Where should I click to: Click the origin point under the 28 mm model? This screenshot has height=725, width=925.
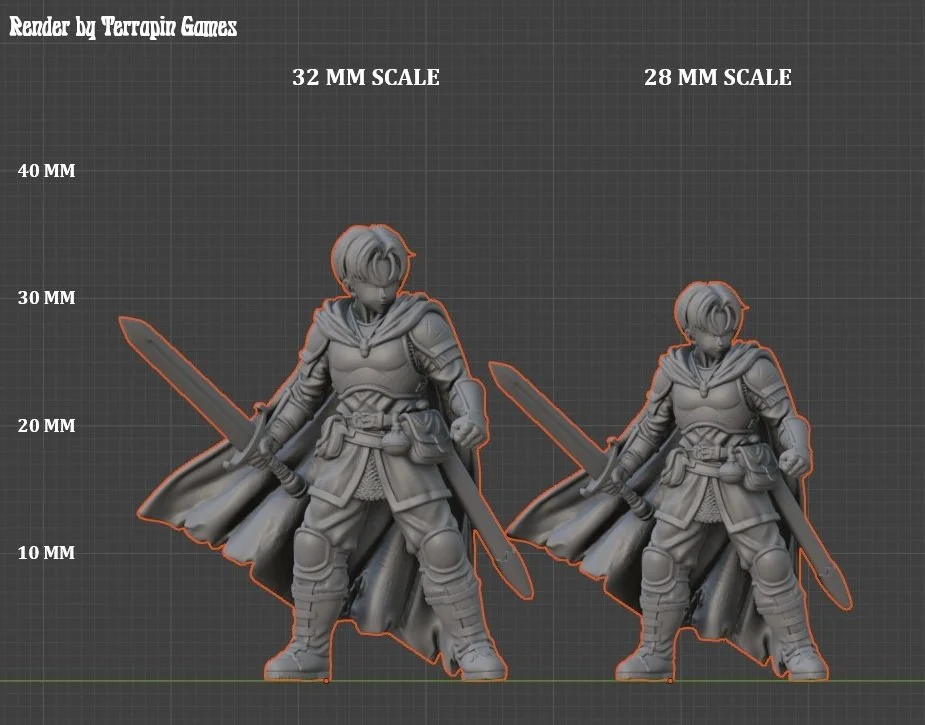point(670,681)
